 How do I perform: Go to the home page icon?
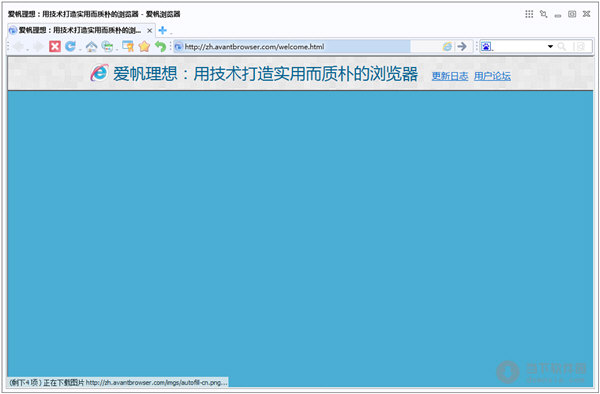tap(91, 47)
